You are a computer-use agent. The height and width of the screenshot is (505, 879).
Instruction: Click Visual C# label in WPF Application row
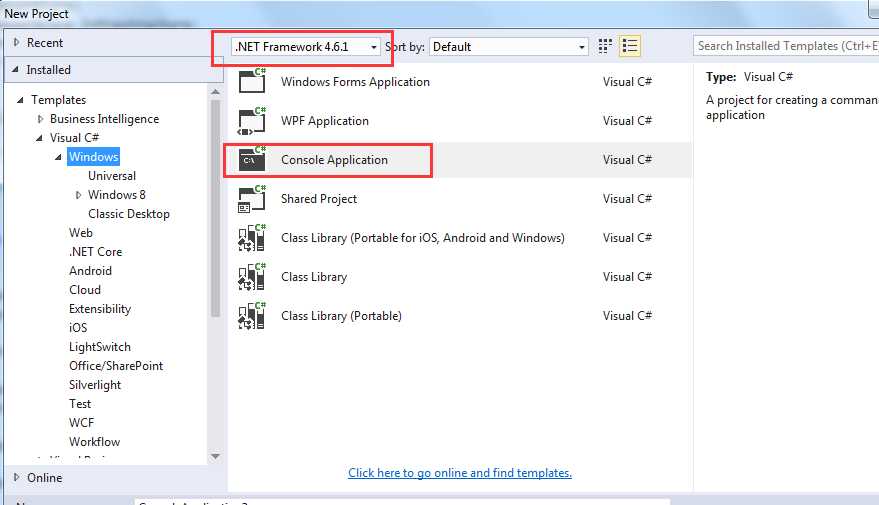point(627,121)
